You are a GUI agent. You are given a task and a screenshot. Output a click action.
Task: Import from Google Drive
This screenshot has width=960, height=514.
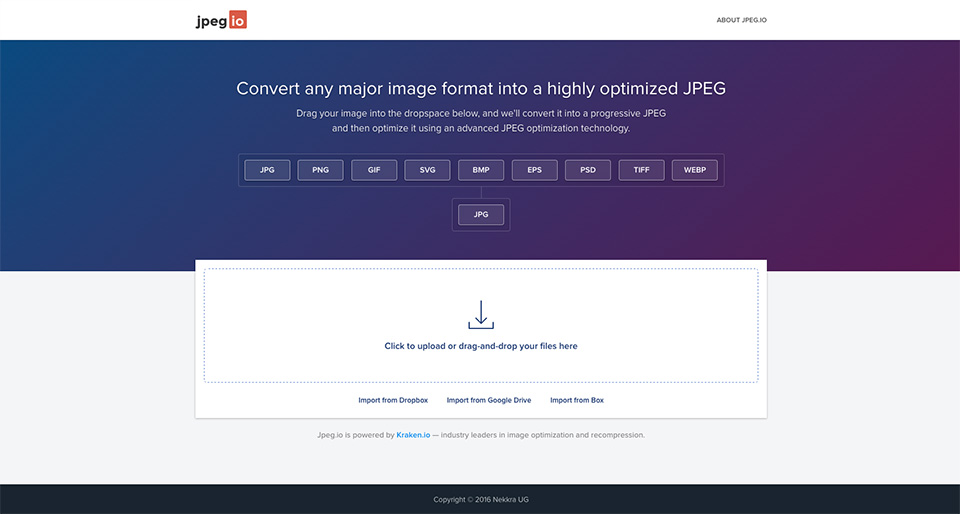[489, 400]
